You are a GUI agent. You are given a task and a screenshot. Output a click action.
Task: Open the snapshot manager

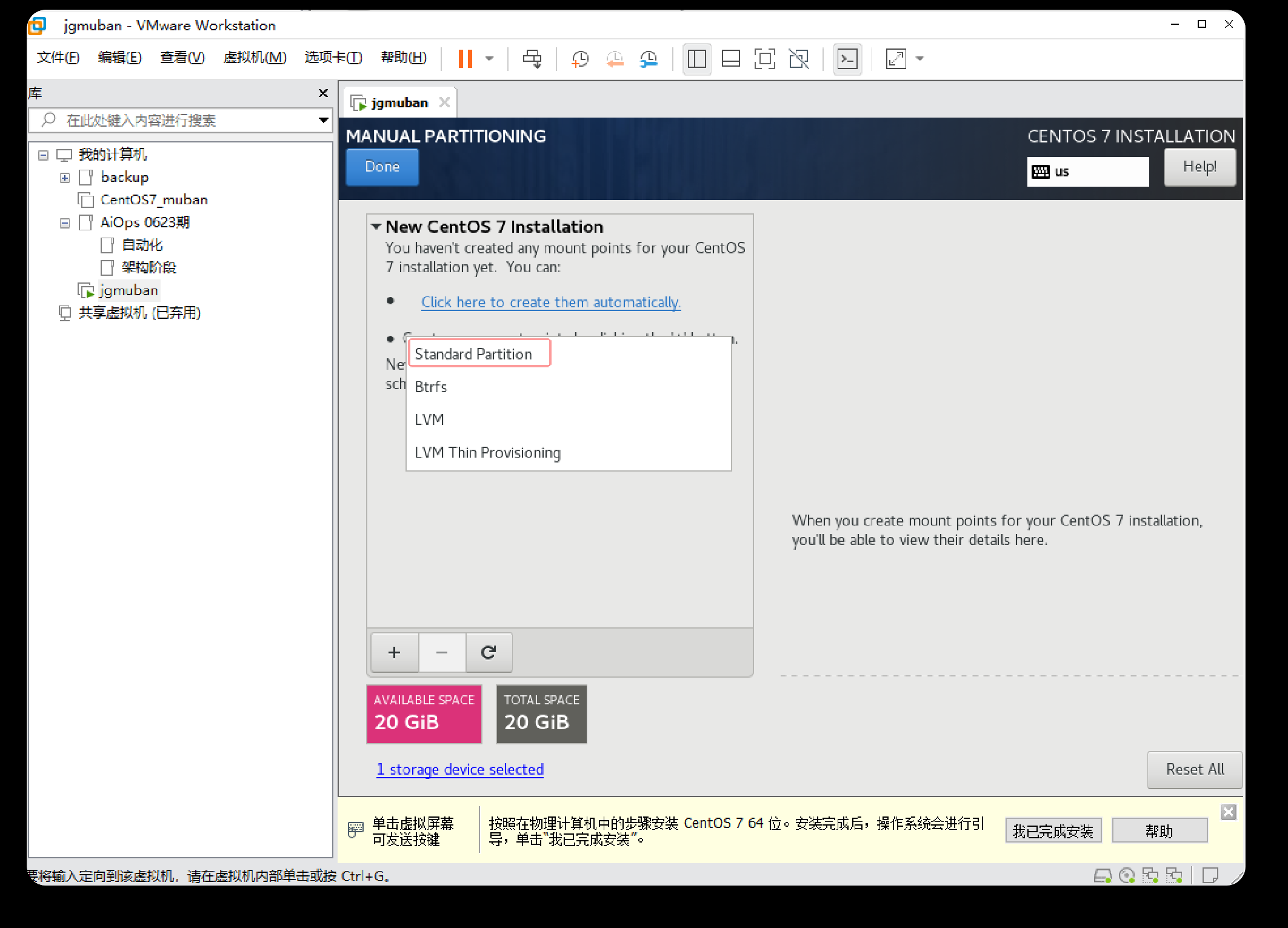[x=649, y=59]
